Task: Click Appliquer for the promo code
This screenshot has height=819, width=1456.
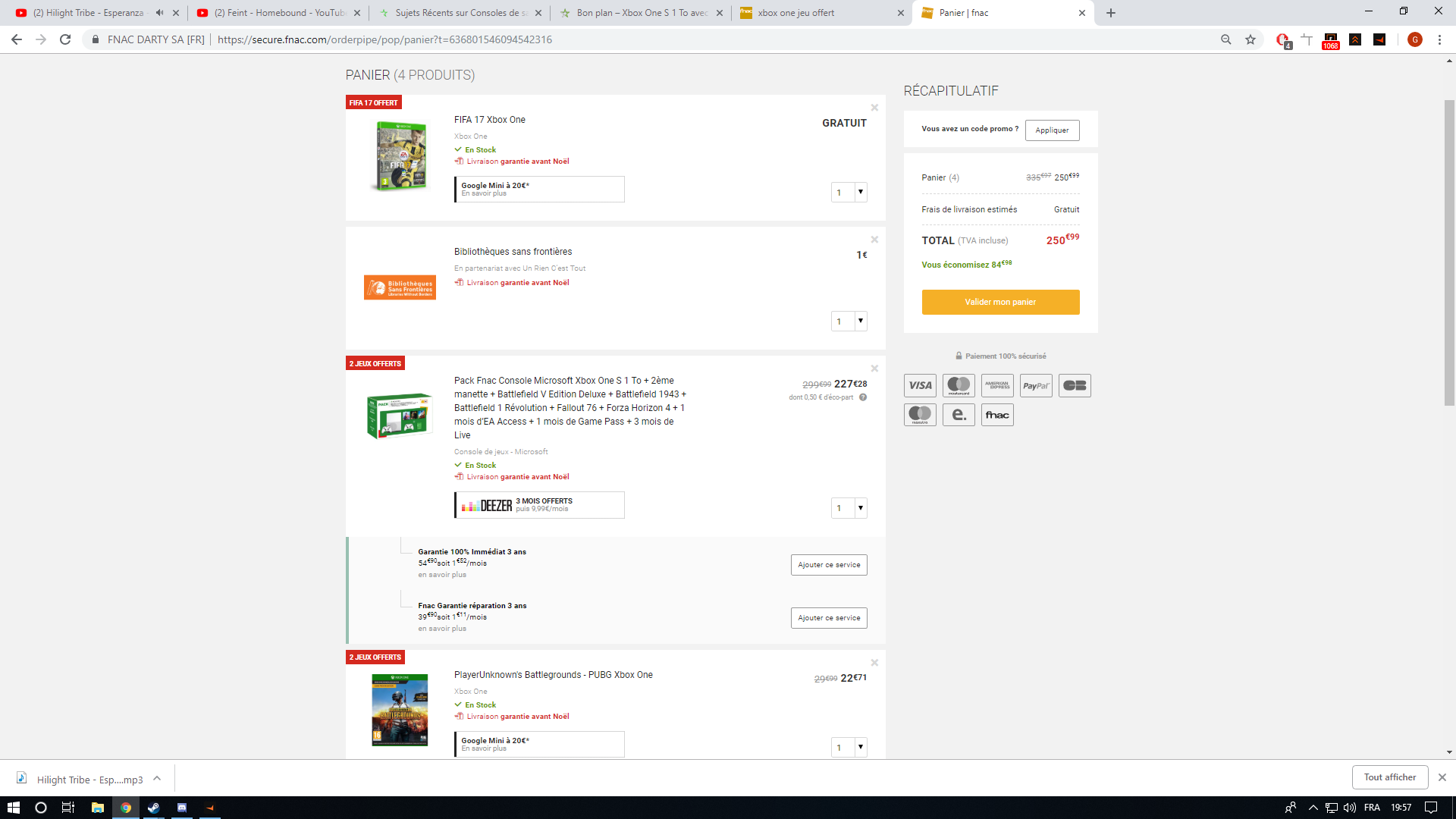Action: [1052, 130]
